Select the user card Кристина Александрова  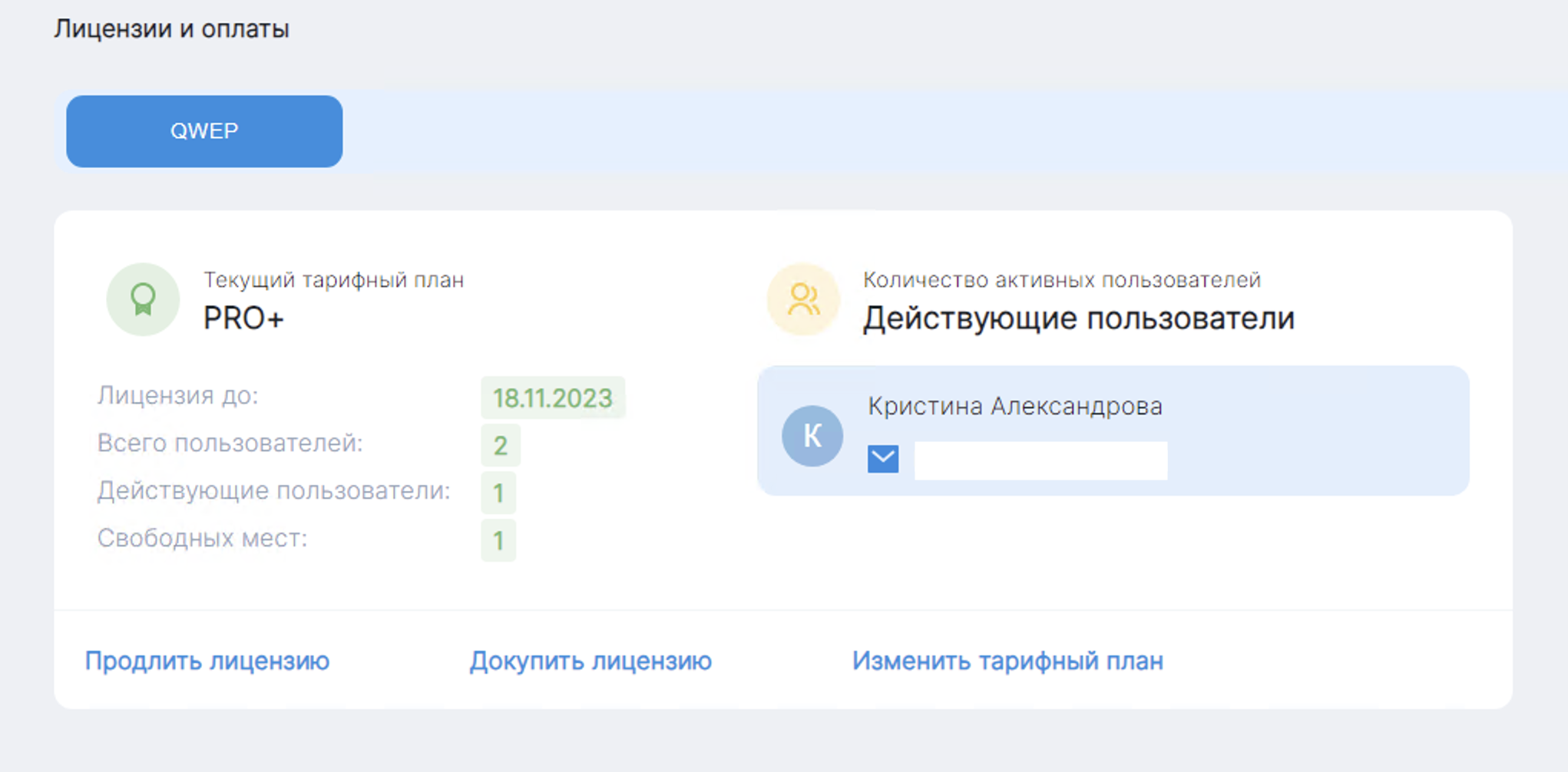[x=1113, y=431]
